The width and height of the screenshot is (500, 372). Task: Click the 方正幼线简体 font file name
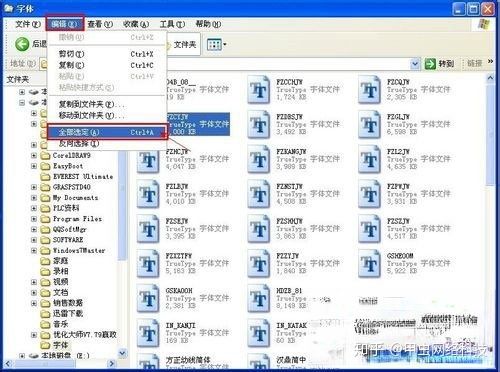pos(188,360)
